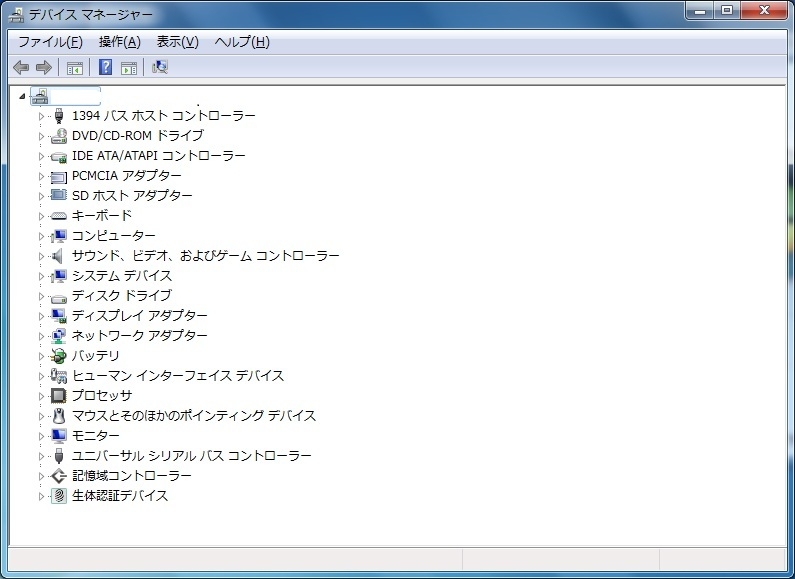795x579 pixels.
Task: Click the Show/Hide action pane toolbar icon
Action: coord(129,67)
